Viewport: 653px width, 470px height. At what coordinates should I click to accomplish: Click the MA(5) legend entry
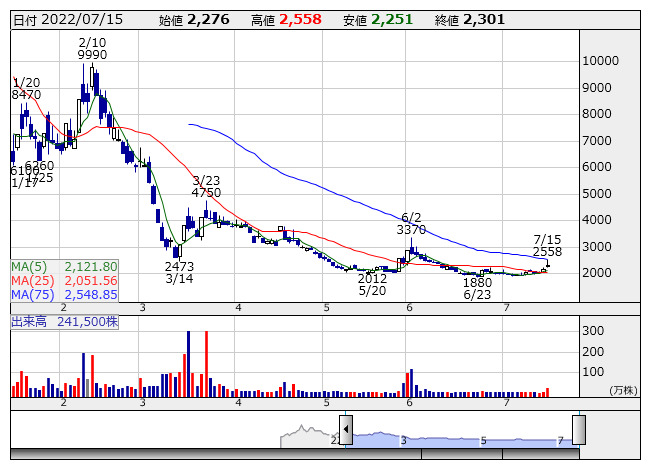pyautogui.click(x=65, y=267)
